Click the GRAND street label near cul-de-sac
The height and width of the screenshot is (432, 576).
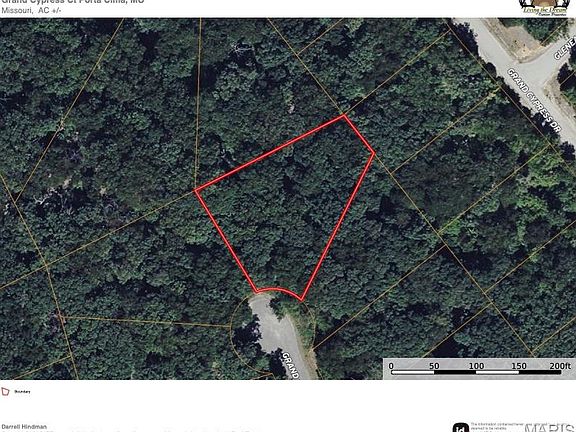point(291,365)
